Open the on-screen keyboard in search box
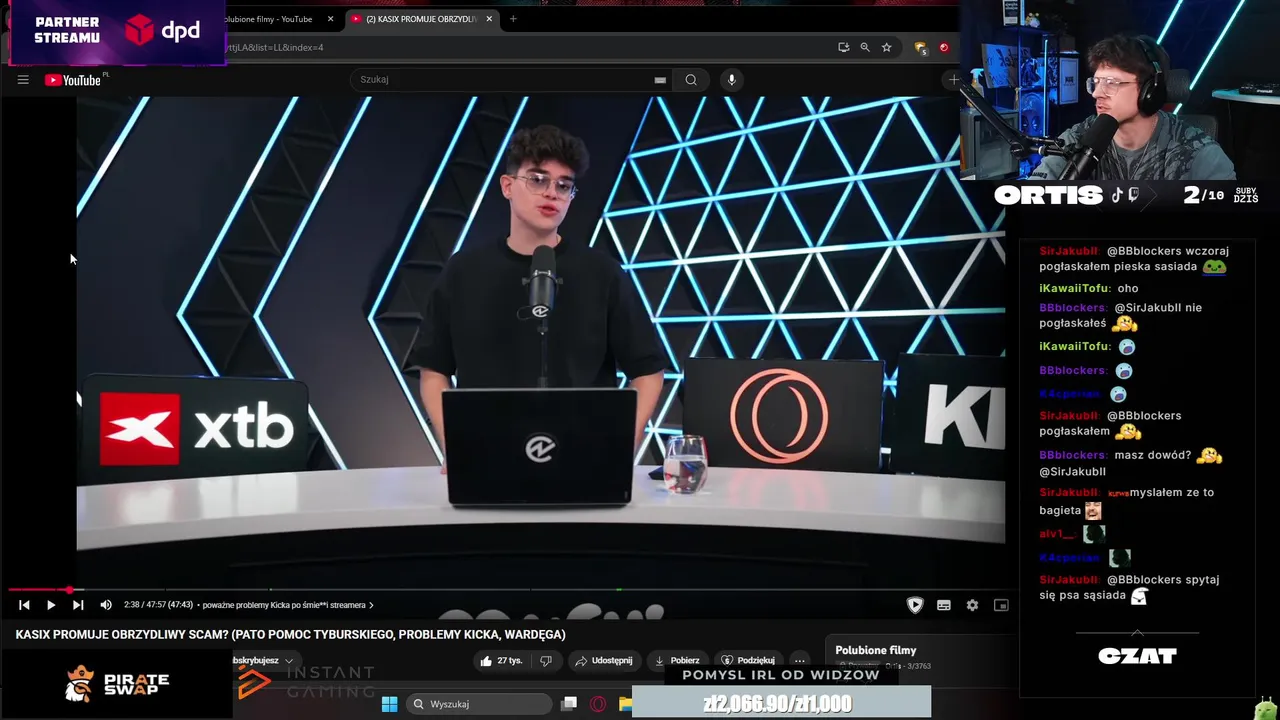 click(x=660, y=80)
